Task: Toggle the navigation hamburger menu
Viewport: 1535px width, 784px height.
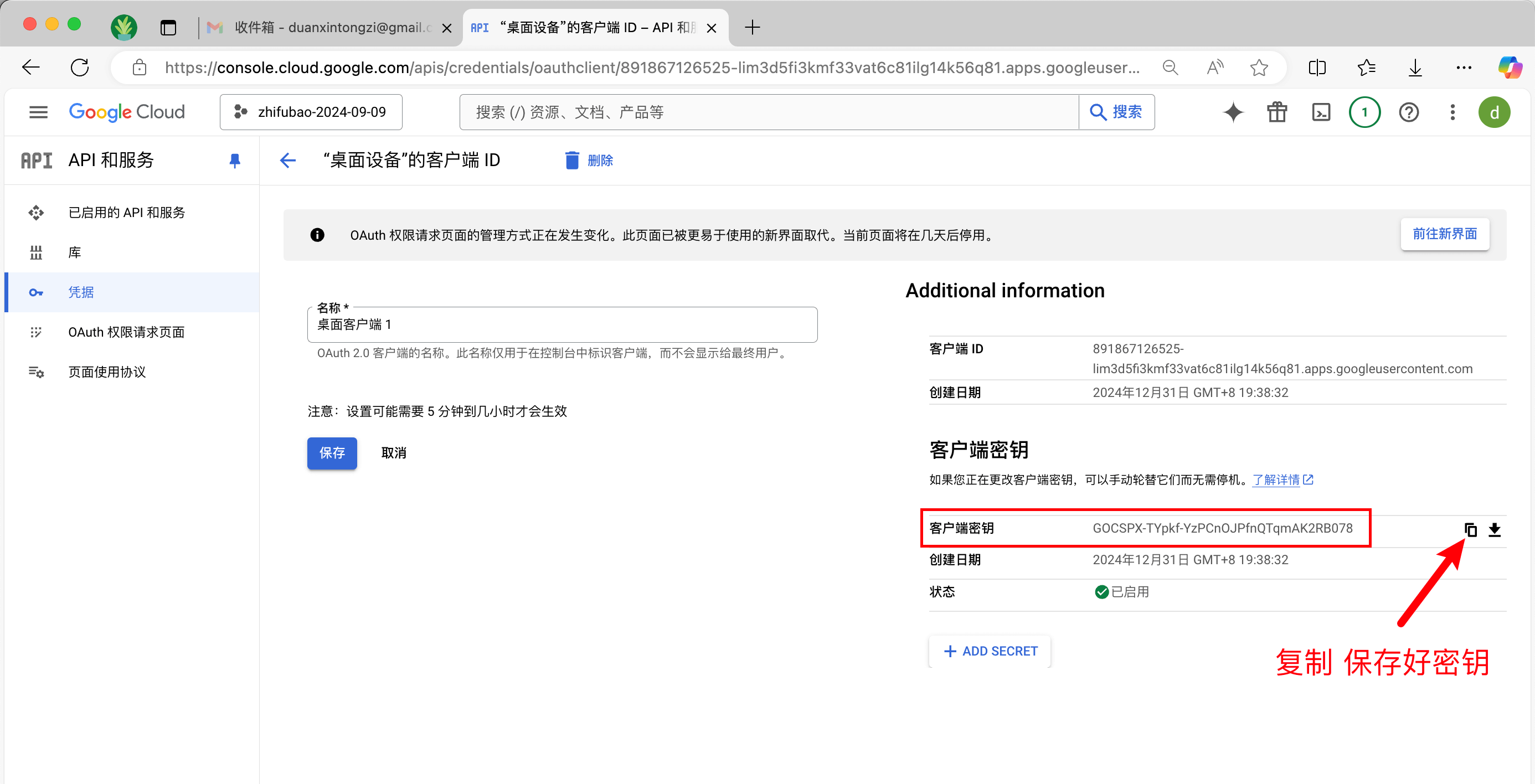Action: [39, 112]
